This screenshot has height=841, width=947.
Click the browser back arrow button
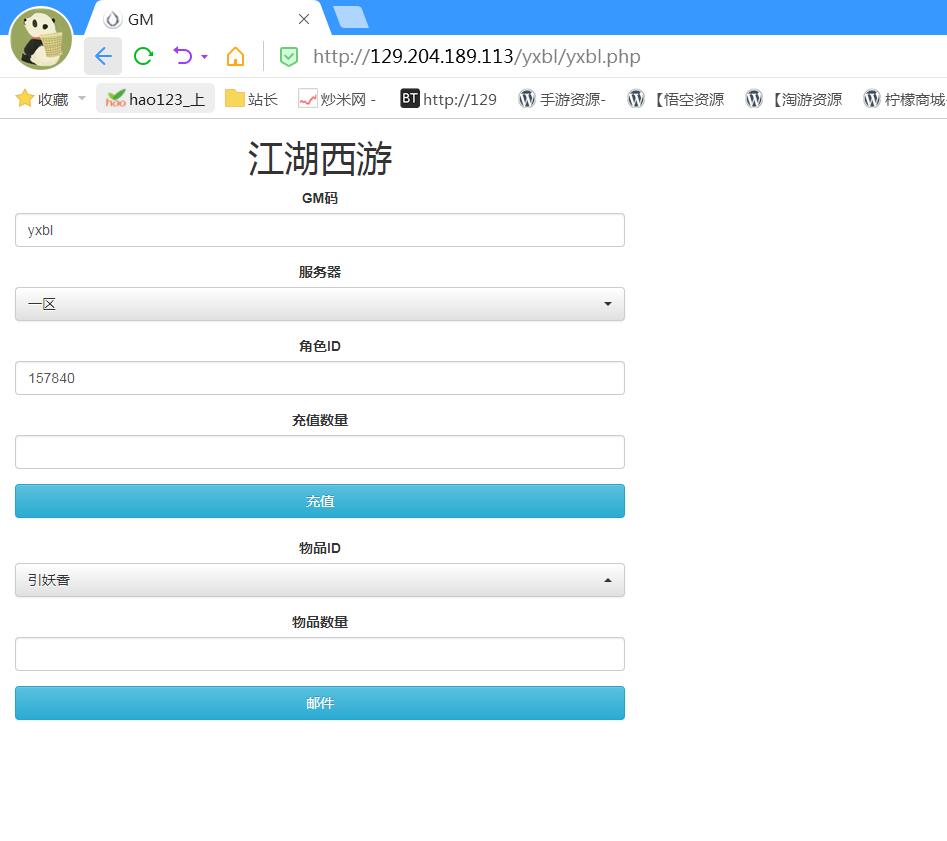point(103,56)
